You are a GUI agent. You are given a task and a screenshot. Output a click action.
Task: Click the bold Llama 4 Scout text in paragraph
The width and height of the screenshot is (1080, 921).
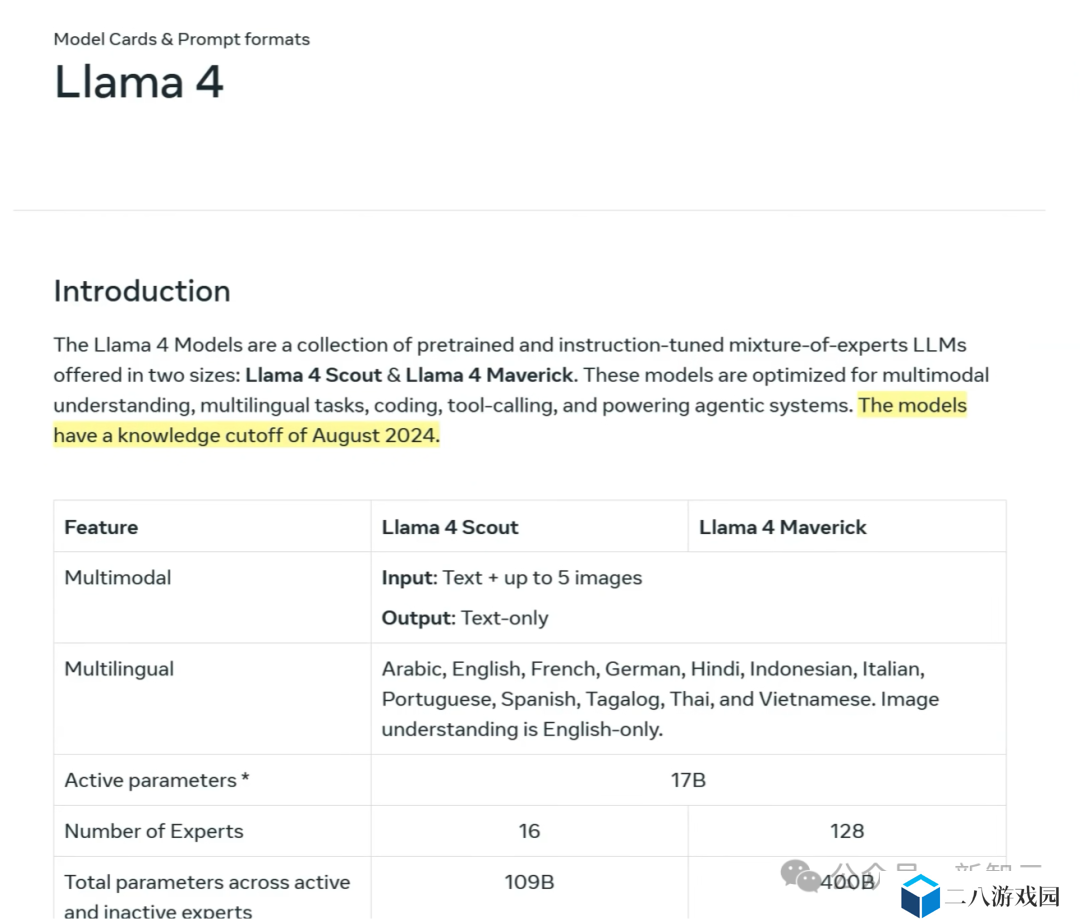pos(313,375)
